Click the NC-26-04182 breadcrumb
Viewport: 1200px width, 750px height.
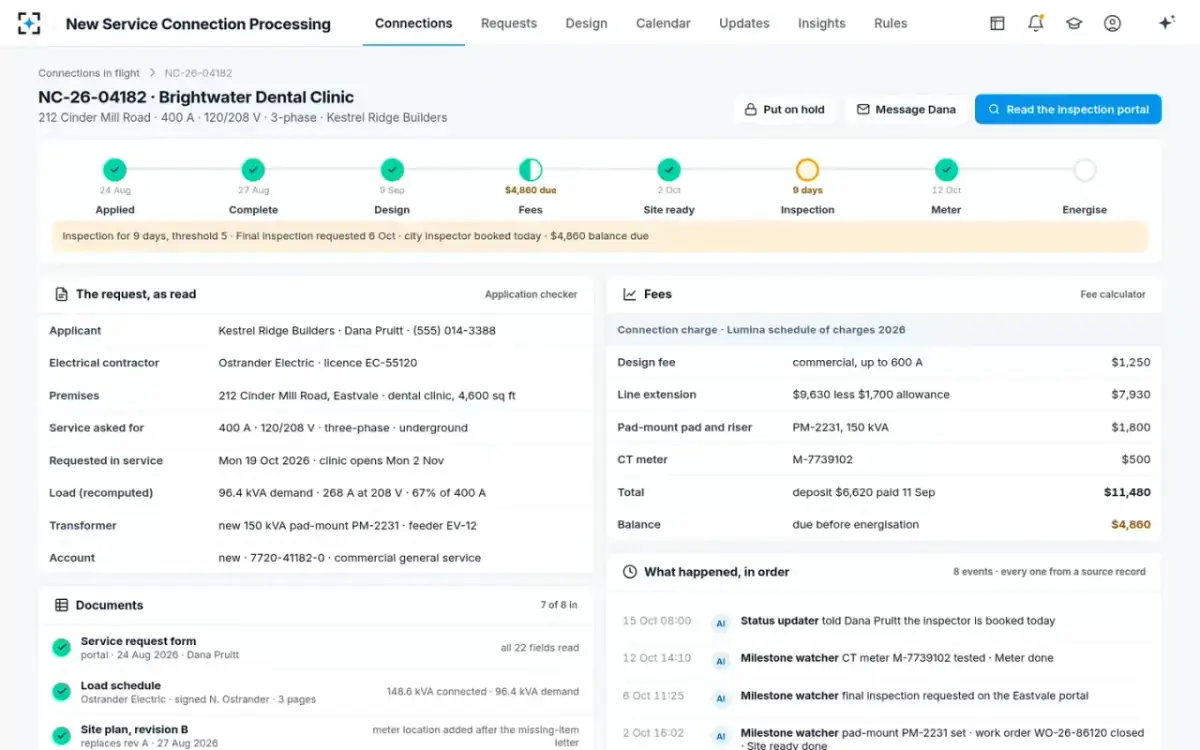[x=198, y=73]
